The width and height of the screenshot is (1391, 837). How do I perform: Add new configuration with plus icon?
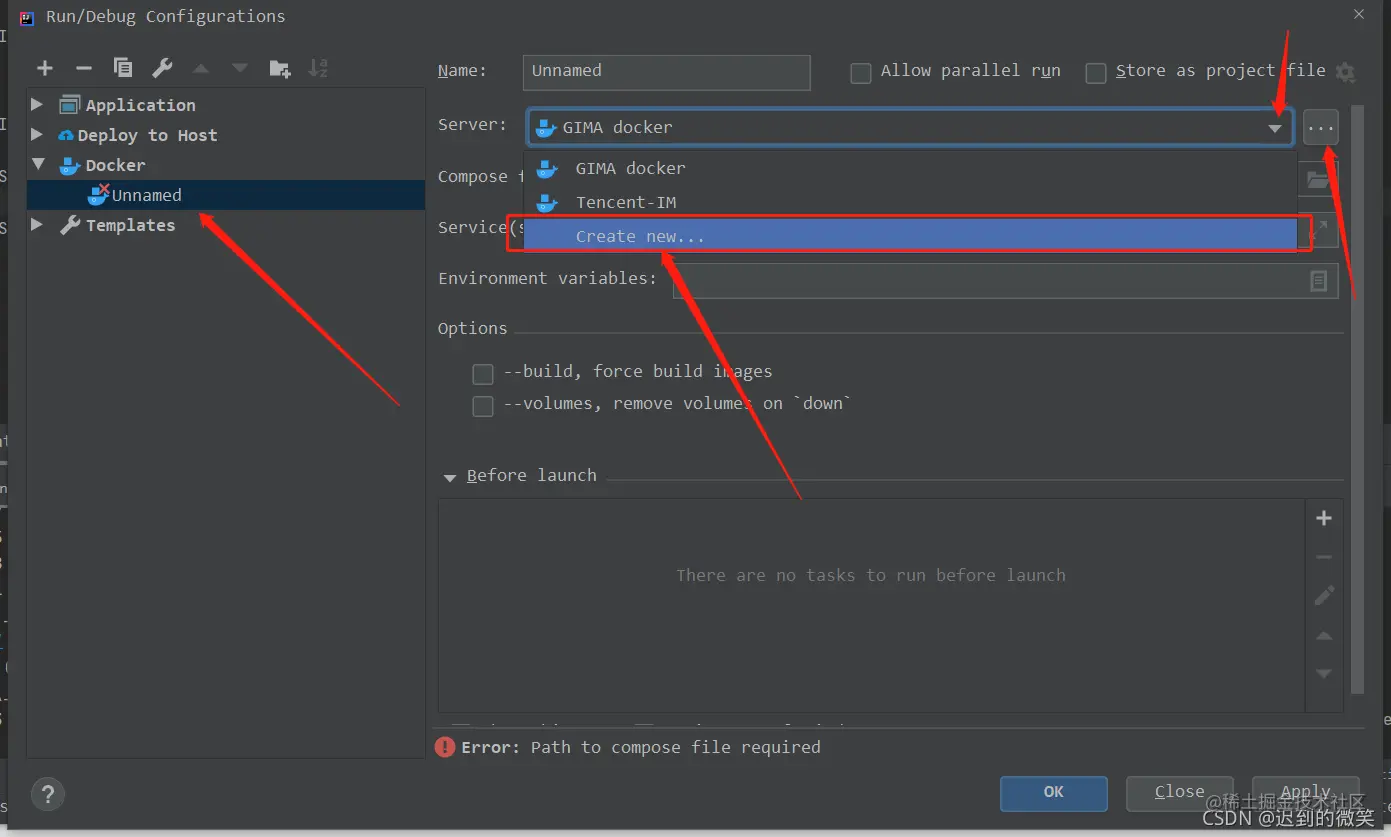tap(45, 68)
